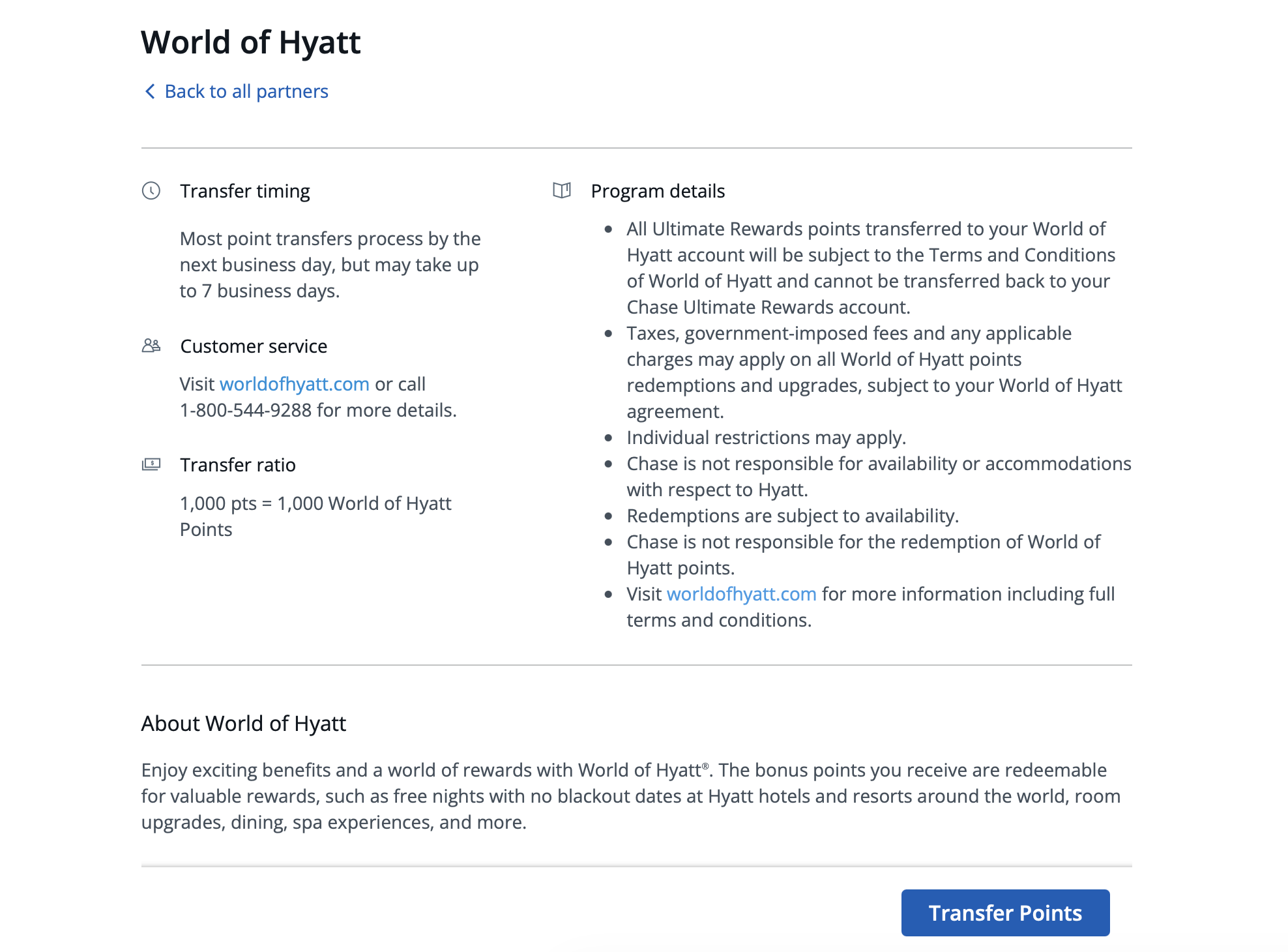This screenshot has width=1288, height=952.
Task: Click the About World of Hyatt heading
Action: [244, 724]
